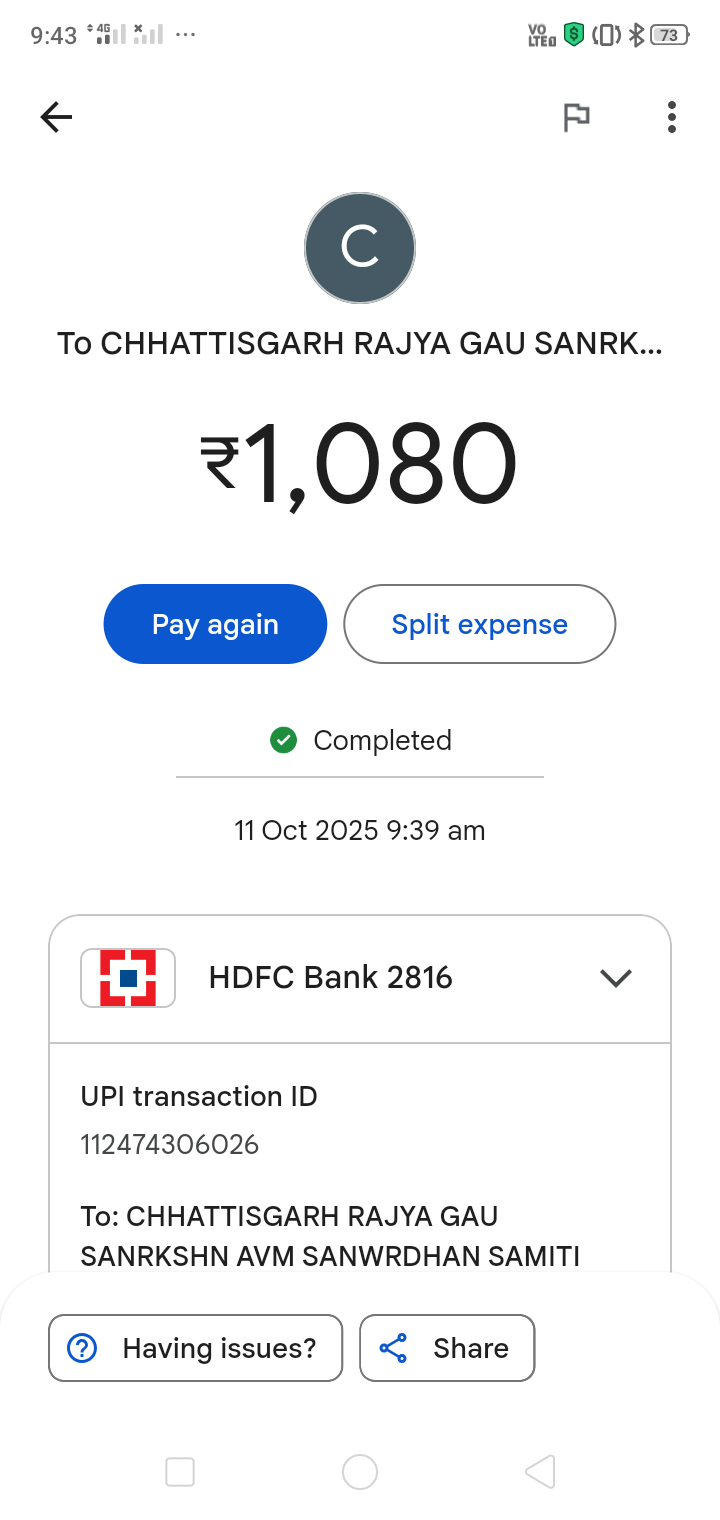Open the Having issues? option
This screenshot has height=1520, width=720.
(196, 1348)
